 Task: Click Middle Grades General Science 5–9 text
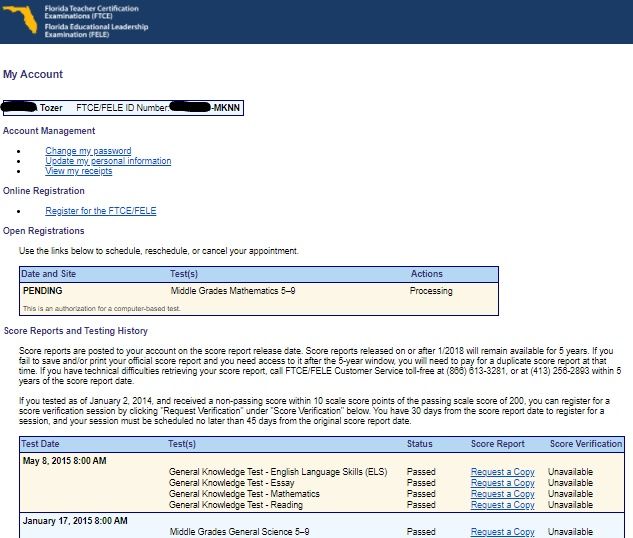(239, 532)
